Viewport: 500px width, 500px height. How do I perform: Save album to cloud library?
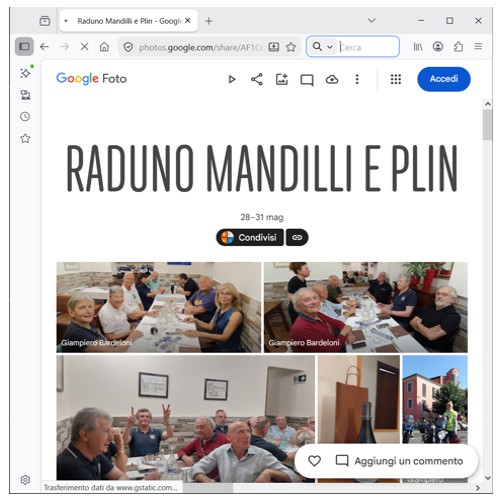(x=332, y=79)
